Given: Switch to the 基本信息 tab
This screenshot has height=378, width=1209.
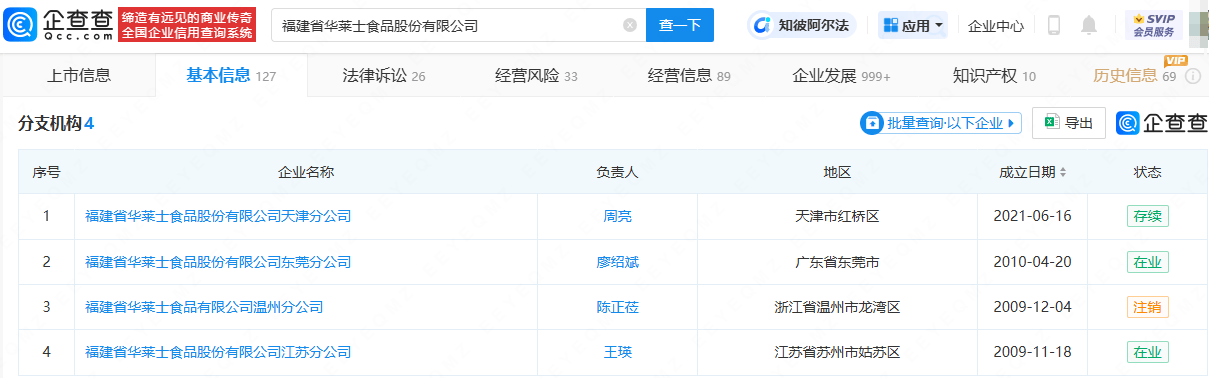Looking at the screenshot, I should click(x=231, y=75).
